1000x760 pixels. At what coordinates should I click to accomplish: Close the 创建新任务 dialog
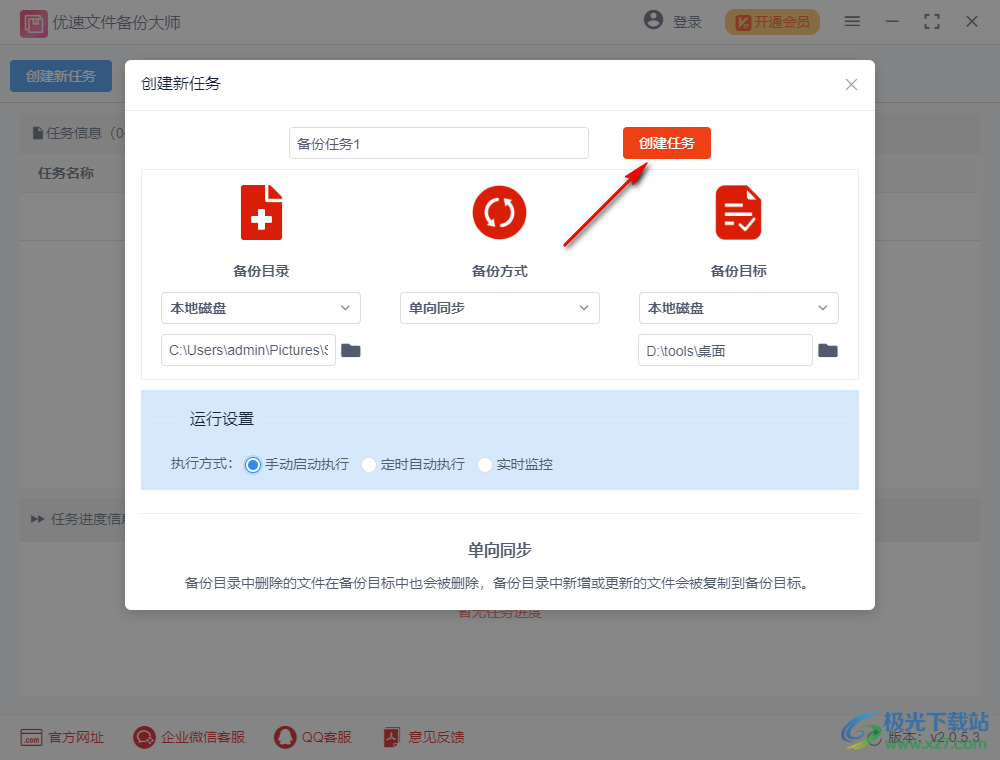[x=851, y=84]
